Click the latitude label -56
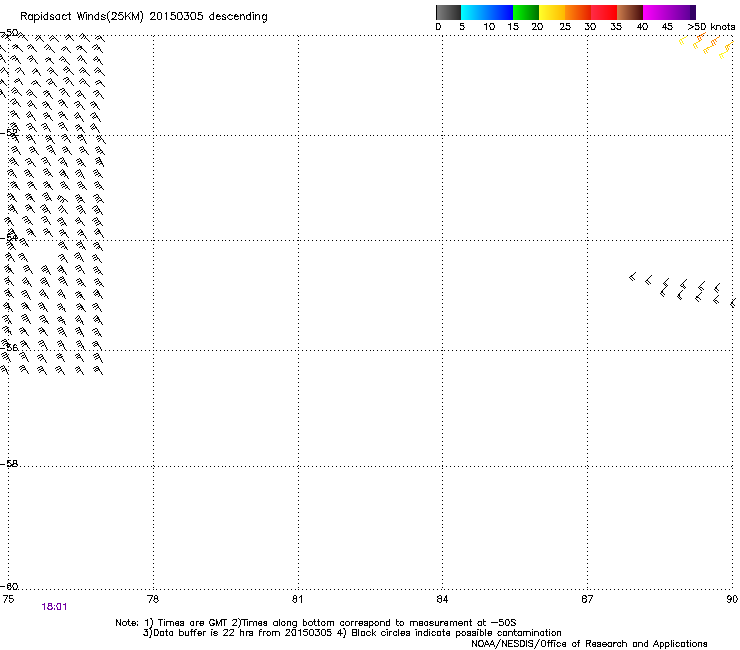 [x=9, y=348]
